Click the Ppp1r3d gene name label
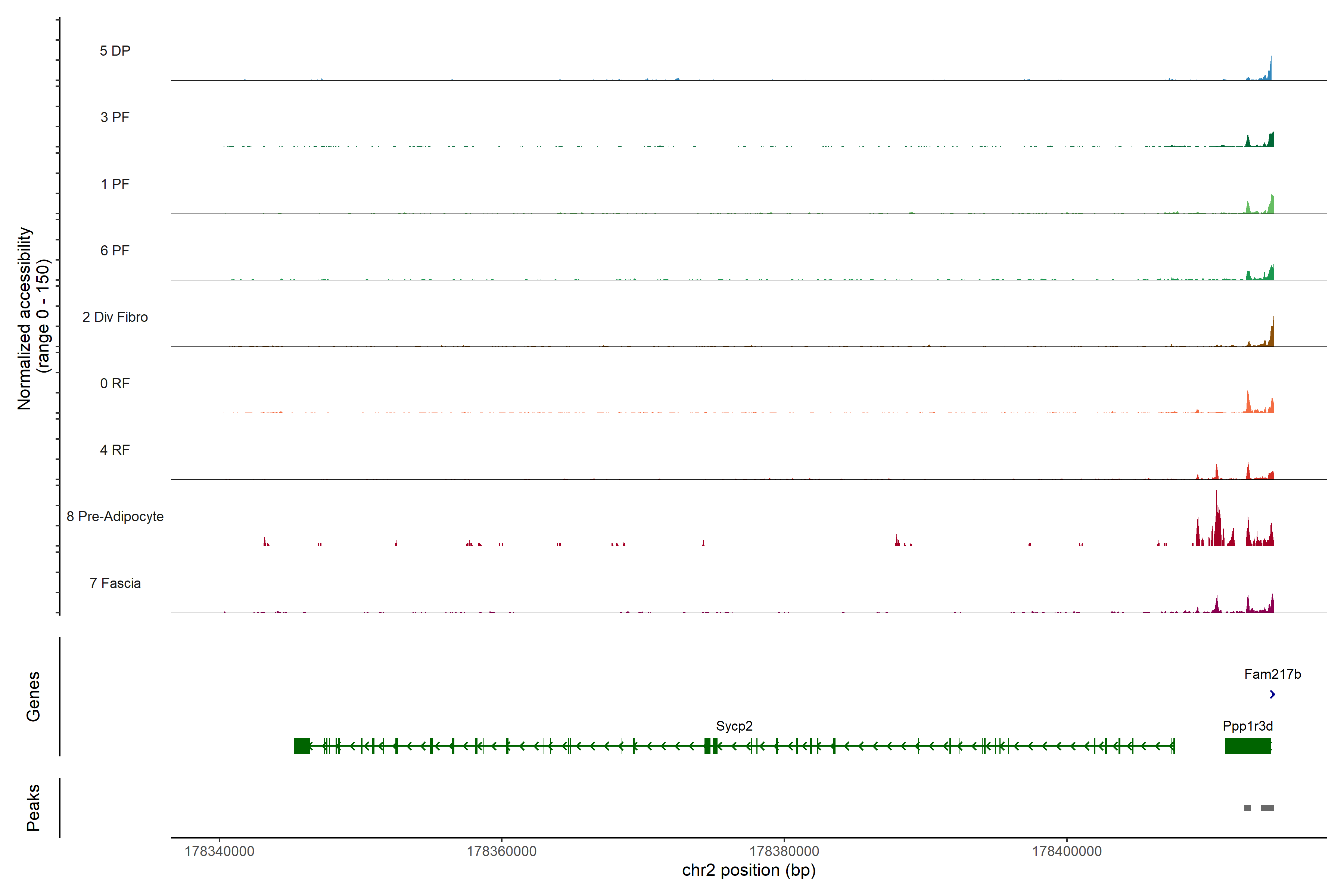The width and height of the screenshot is (1344, 896). [1247, 726]
